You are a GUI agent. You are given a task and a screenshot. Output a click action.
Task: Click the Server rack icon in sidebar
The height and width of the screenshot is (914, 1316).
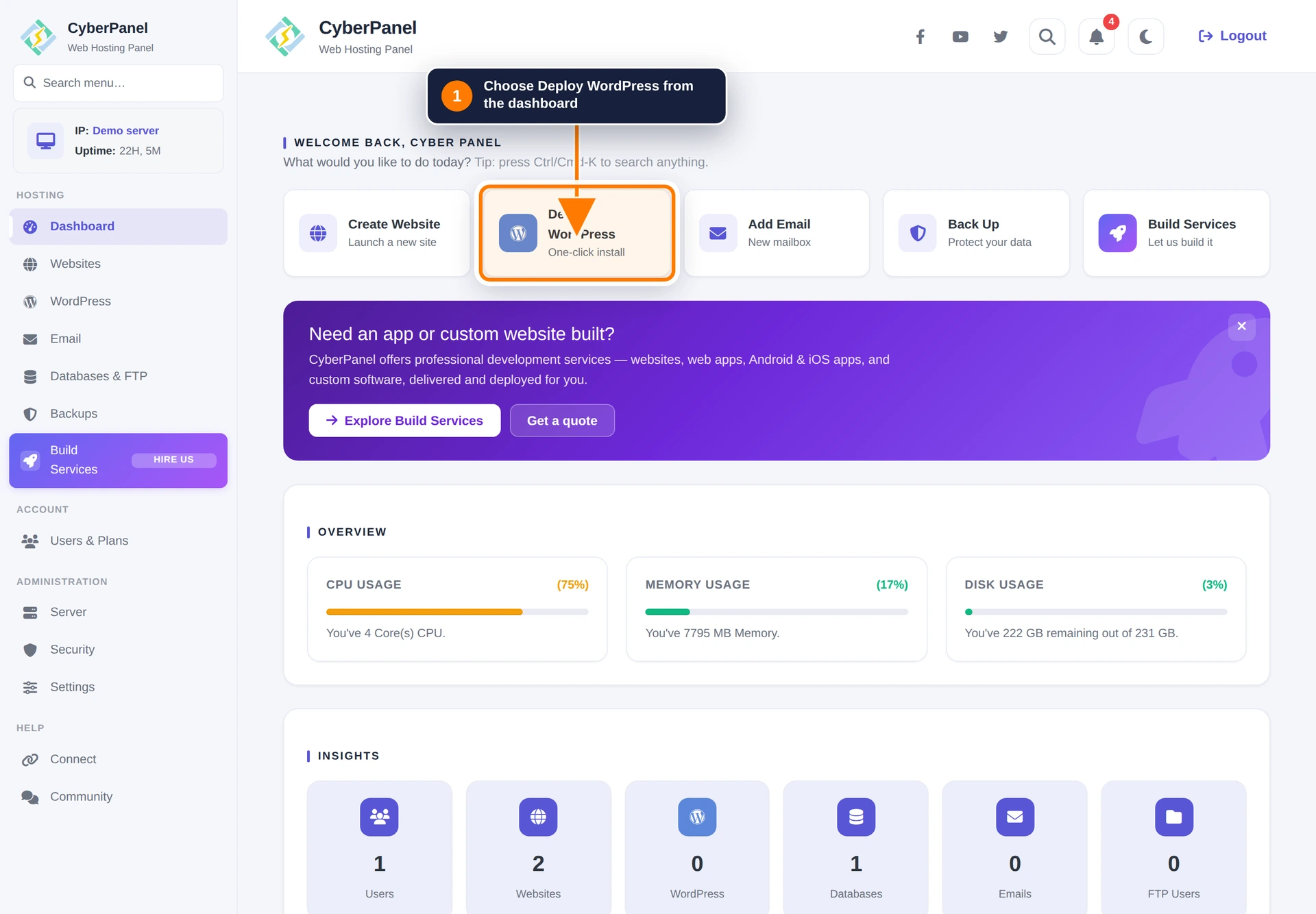[x=30, y=613]
